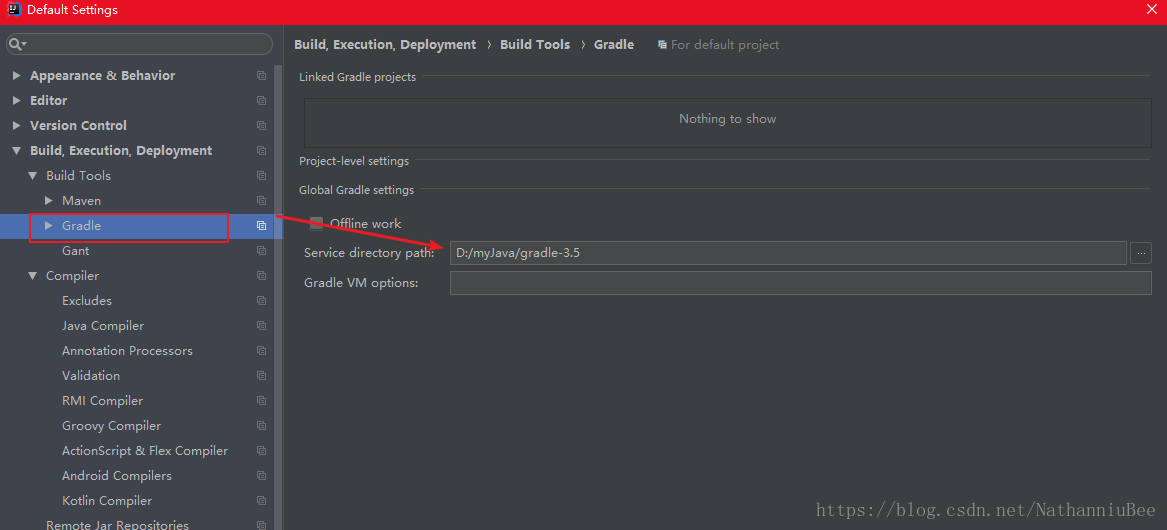Click project-level icon beside RMI Compiler
The image size is (1167, 530).
tap(261, 400)
